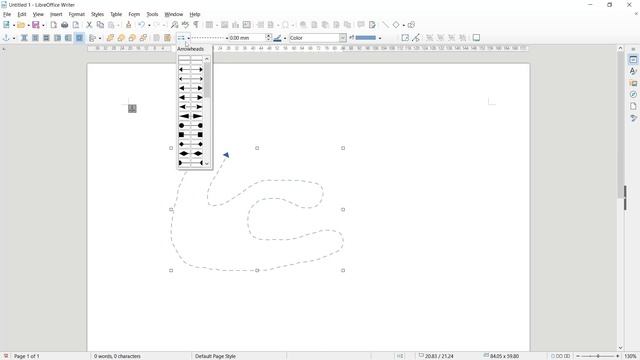Click the line width input field
The image size is (640, 360).
(247, 38)
